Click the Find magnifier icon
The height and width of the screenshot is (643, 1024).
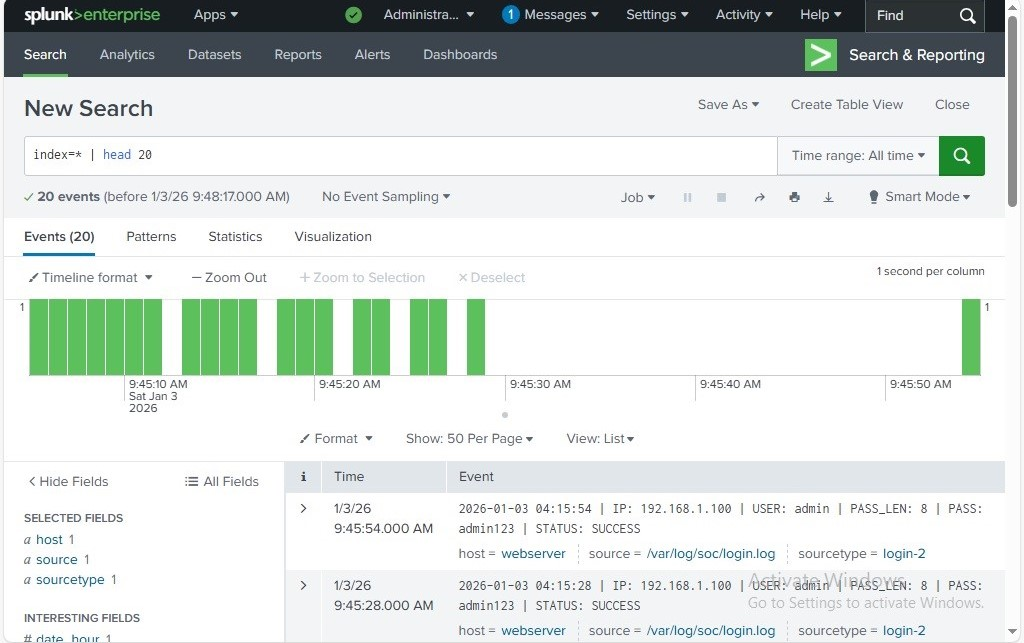pos(968,16)
